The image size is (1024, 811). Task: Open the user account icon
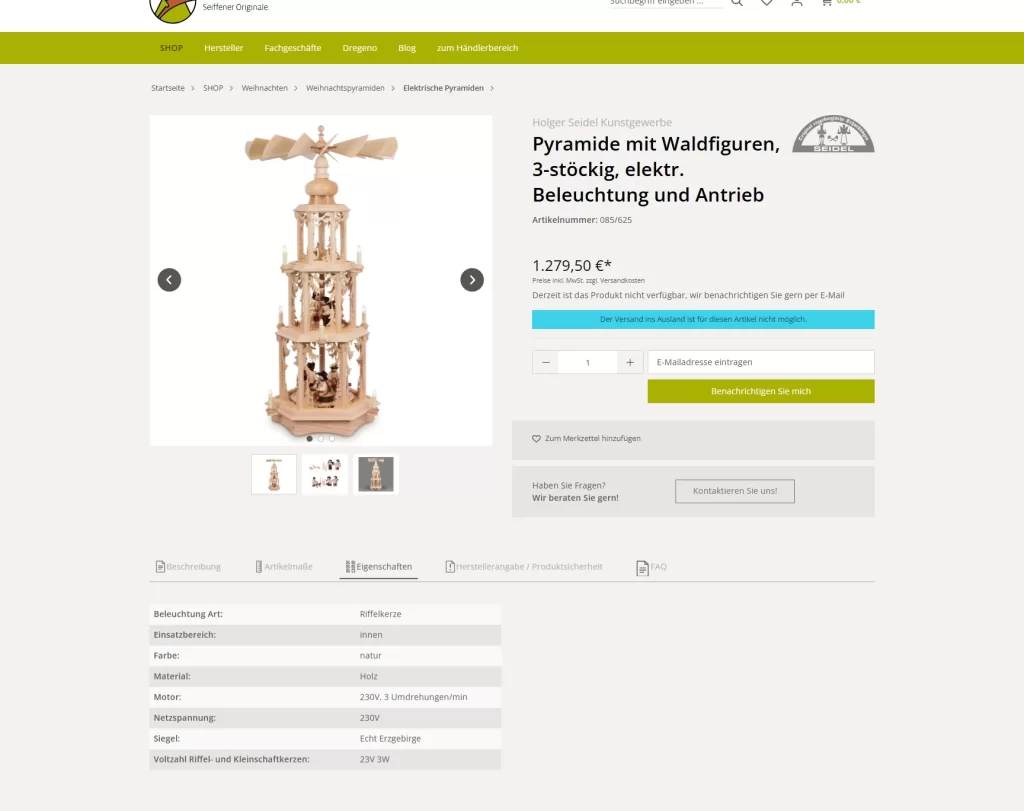pos(797,3)
